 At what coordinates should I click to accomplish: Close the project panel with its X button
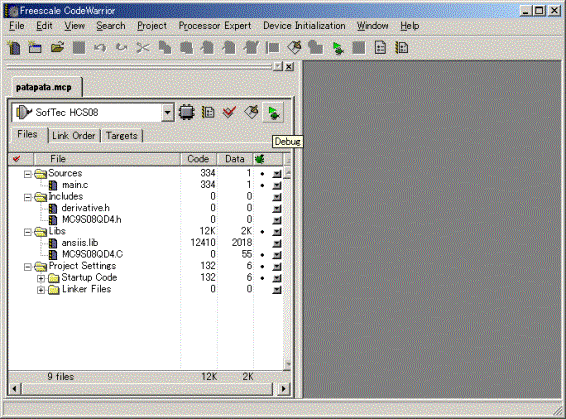289,66
